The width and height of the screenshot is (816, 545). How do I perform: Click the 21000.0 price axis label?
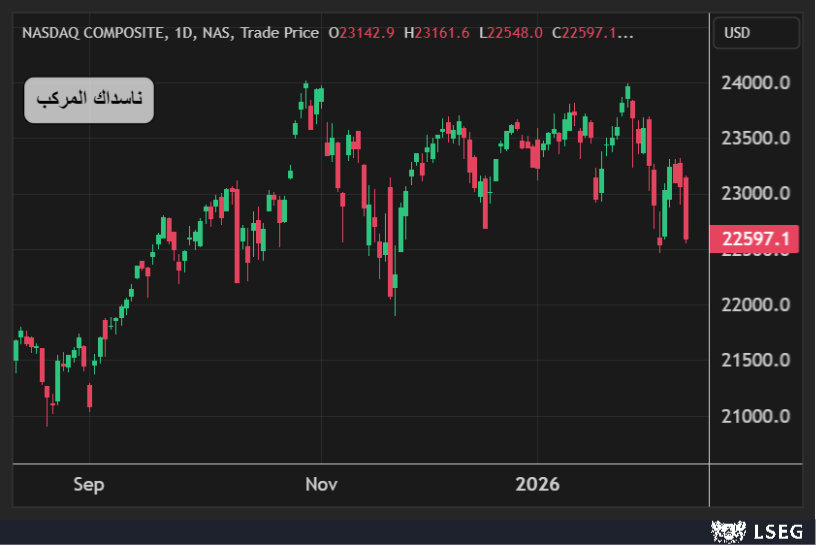tap(756, 415)
